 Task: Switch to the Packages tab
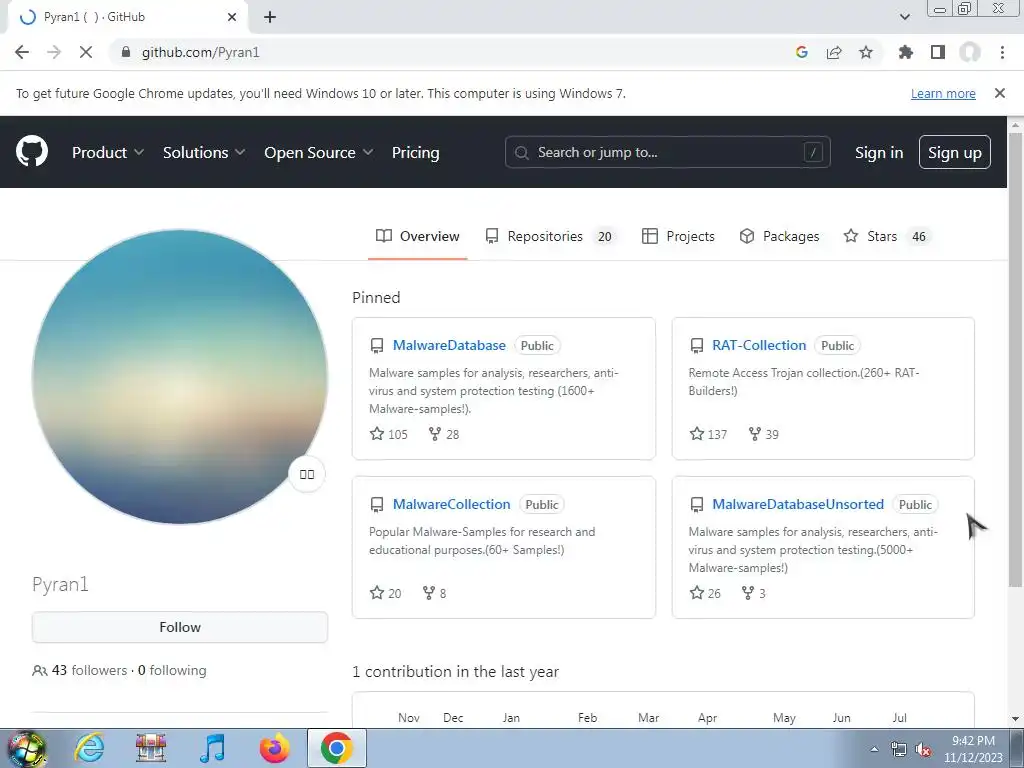pyautogui.click(x=779, y=236)
